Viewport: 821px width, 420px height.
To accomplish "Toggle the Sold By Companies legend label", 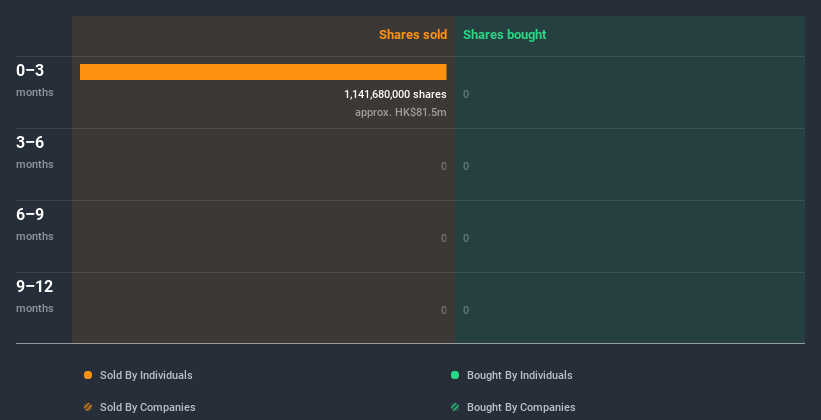I will pyautogui.click(x=147, y=407).
